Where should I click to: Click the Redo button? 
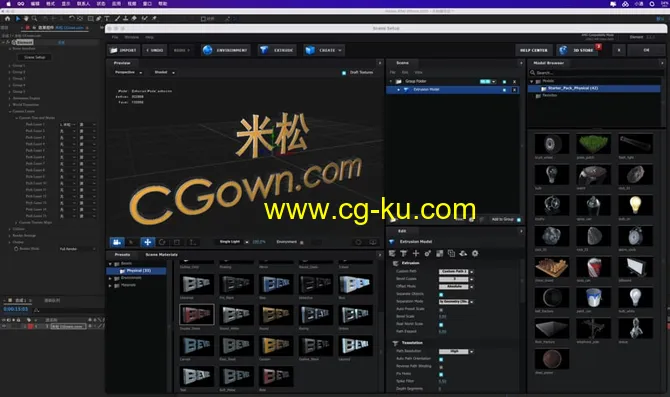point(181,50)
